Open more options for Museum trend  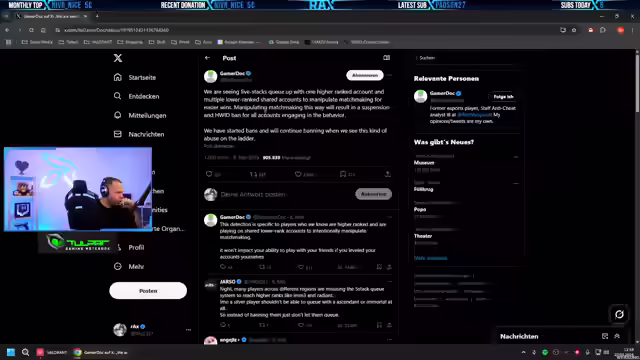516,157
